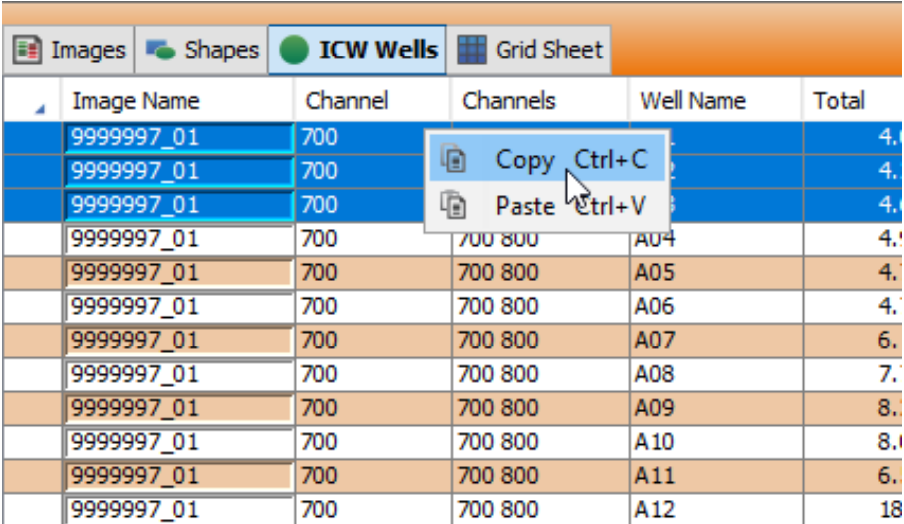Select the Image Name cell in row A11
904x524 pixels.
(x=179, y=476)
